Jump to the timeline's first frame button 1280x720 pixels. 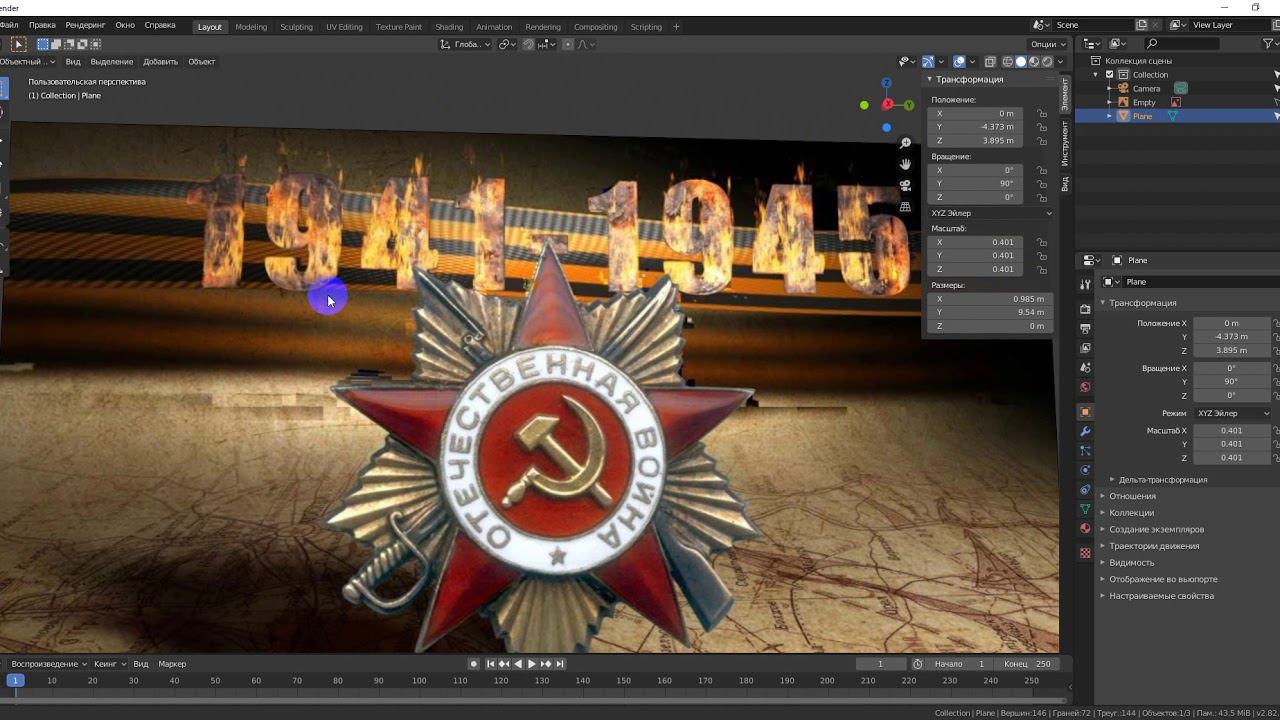[x=490, y=664]
